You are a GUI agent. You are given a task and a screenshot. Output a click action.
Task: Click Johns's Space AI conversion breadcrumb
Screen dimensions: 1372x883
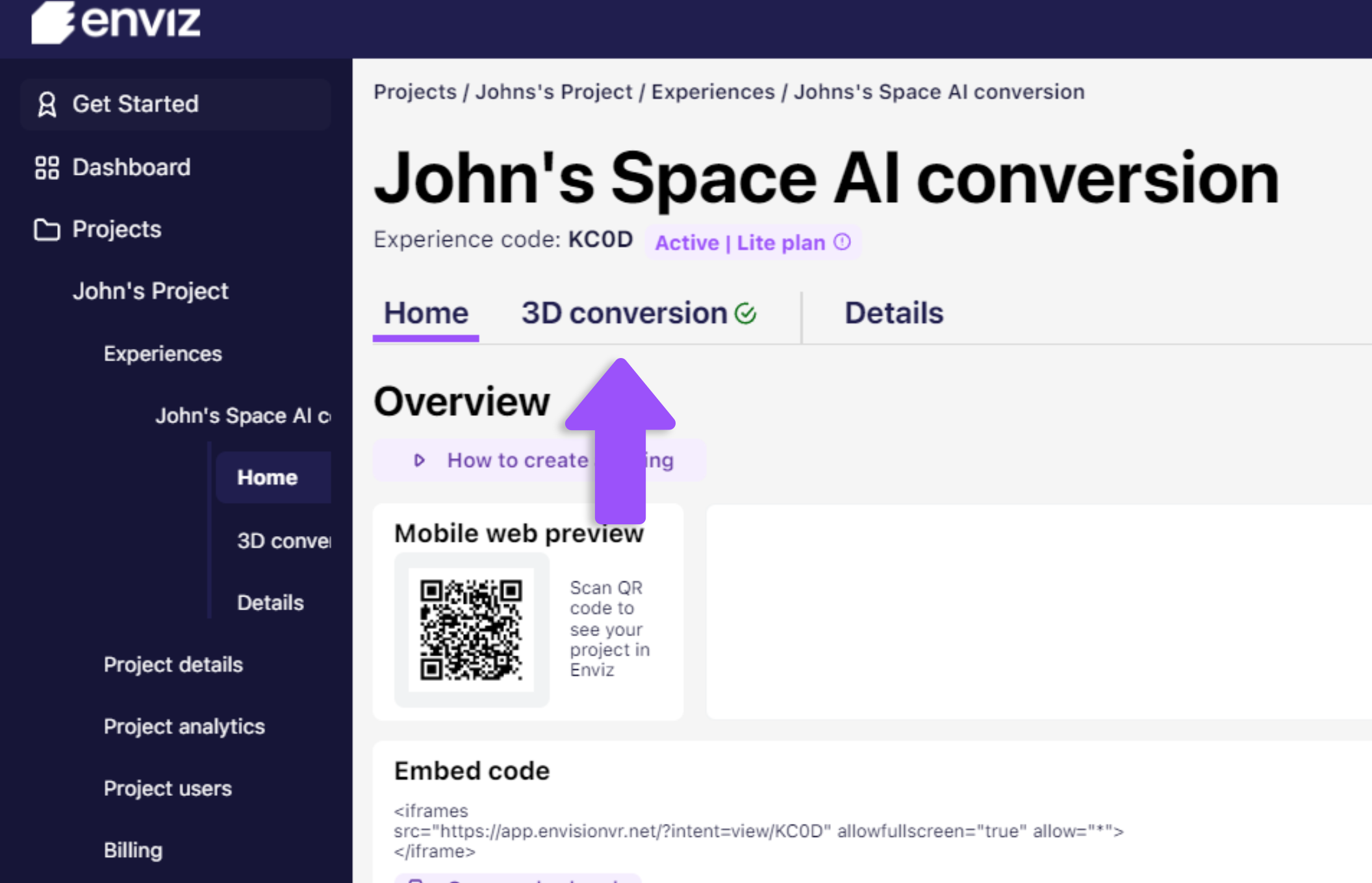click(x=939, y=92)
